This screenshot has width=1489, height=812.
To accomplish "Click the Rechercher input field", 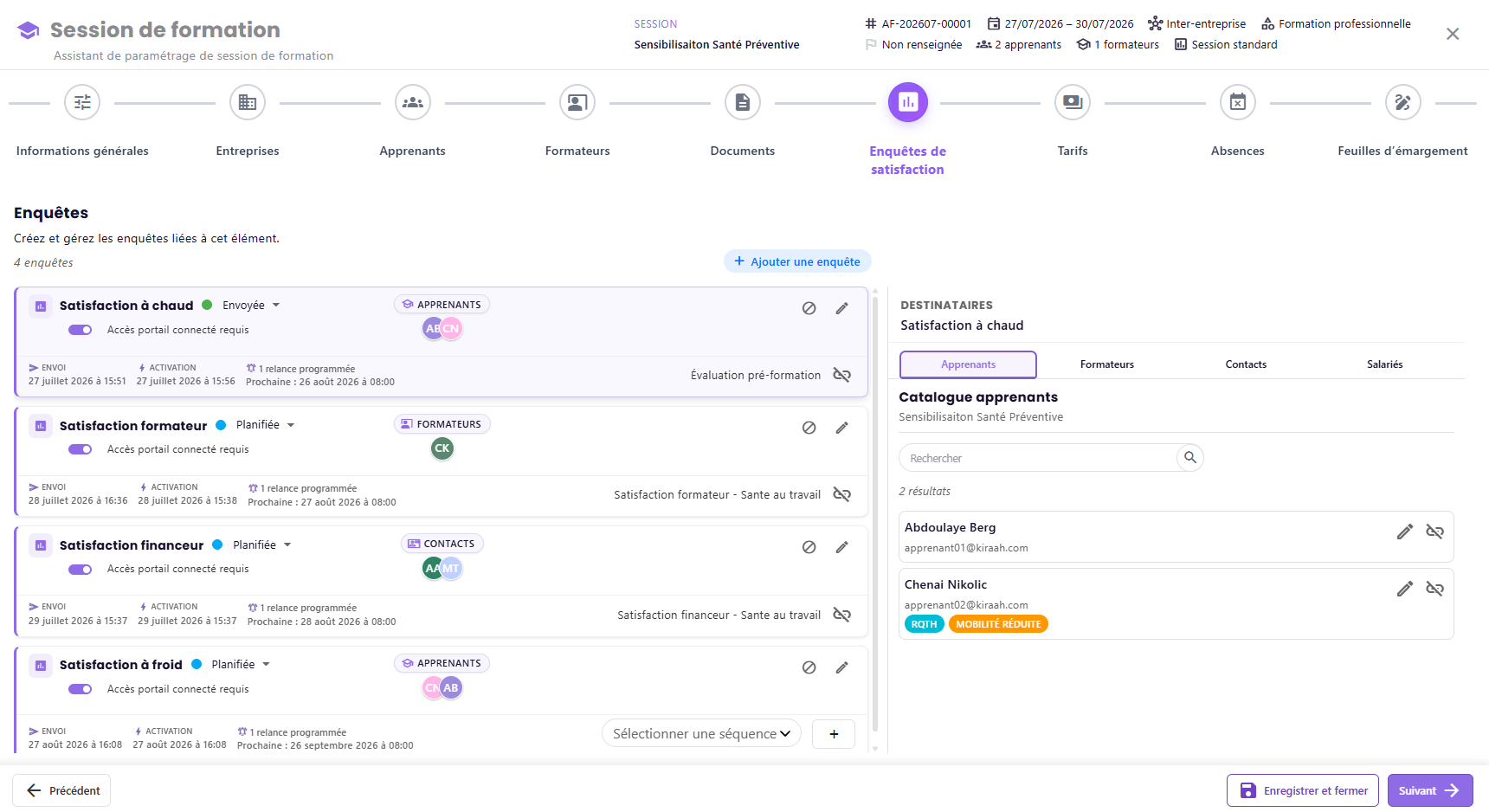I will (1038, 458).
